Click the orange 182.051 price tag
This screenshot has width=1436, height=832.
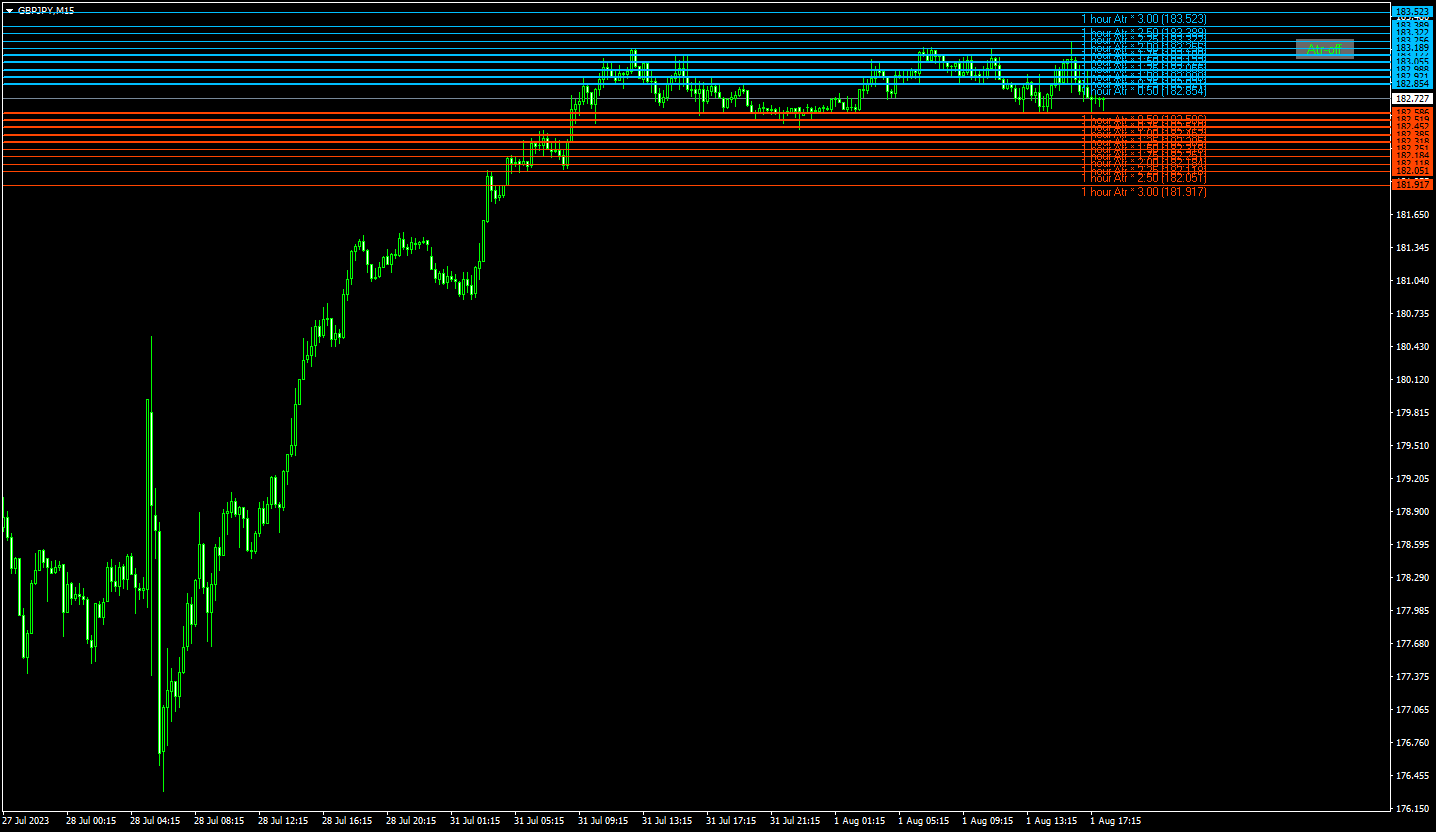click(1412, 171)
